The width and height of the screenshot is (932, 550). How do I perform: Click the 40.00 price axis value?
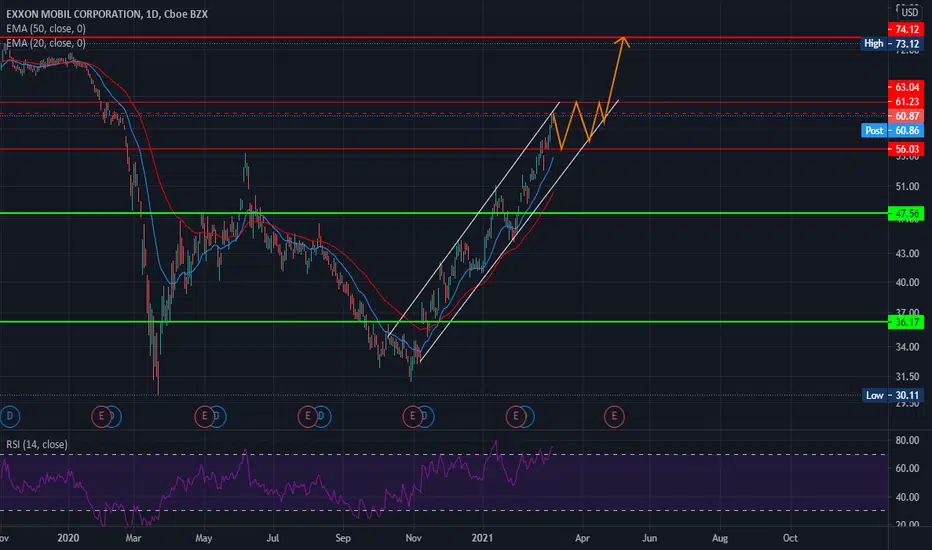[x=907, y=282]
